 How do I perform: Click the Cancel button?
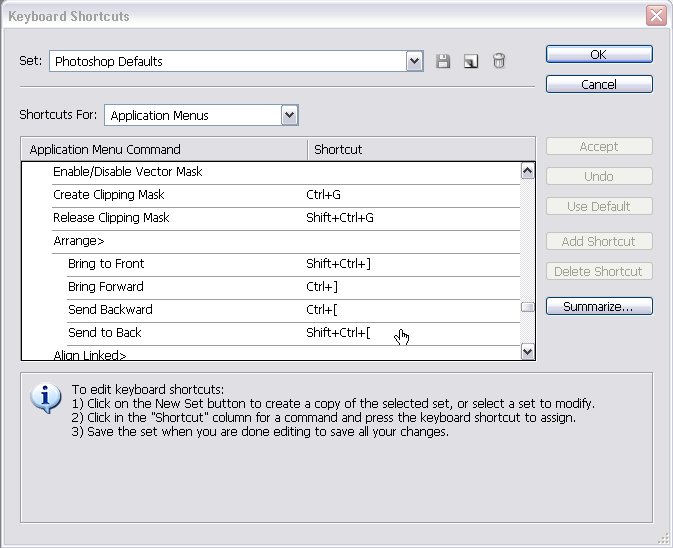599,84
